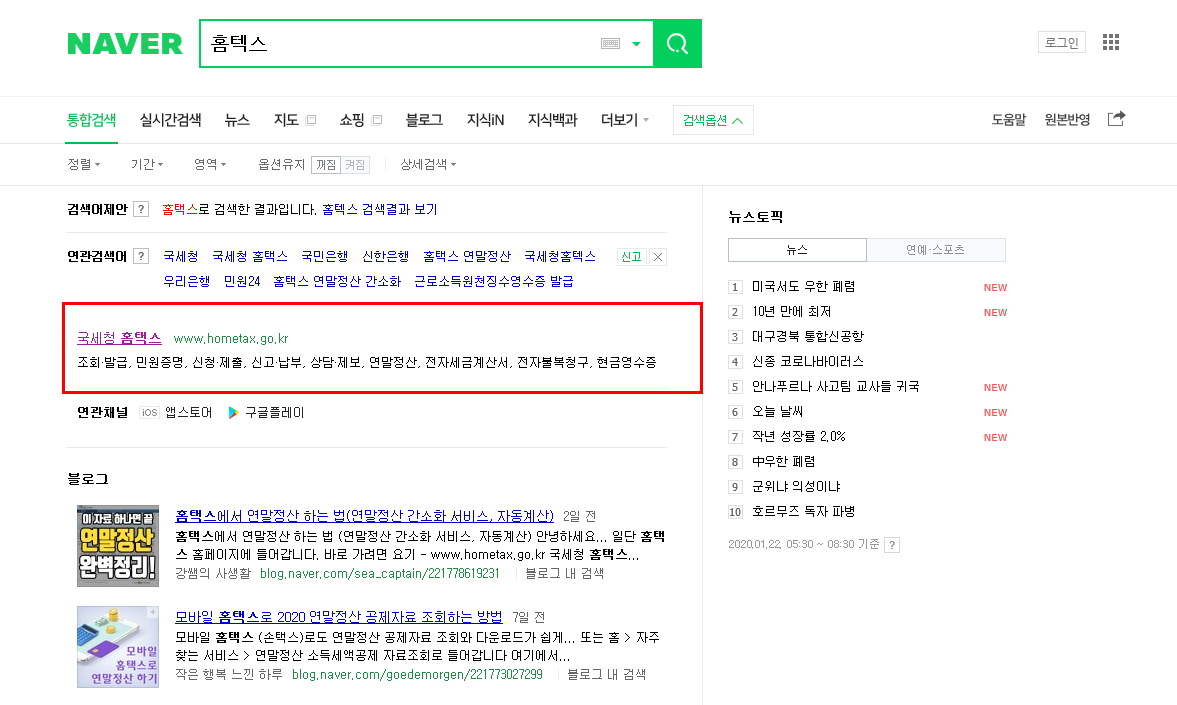Click 블로그 내 검색 for 작은 행복 느낀 하루
1177x705 pixels.
(x=607, y=674)
